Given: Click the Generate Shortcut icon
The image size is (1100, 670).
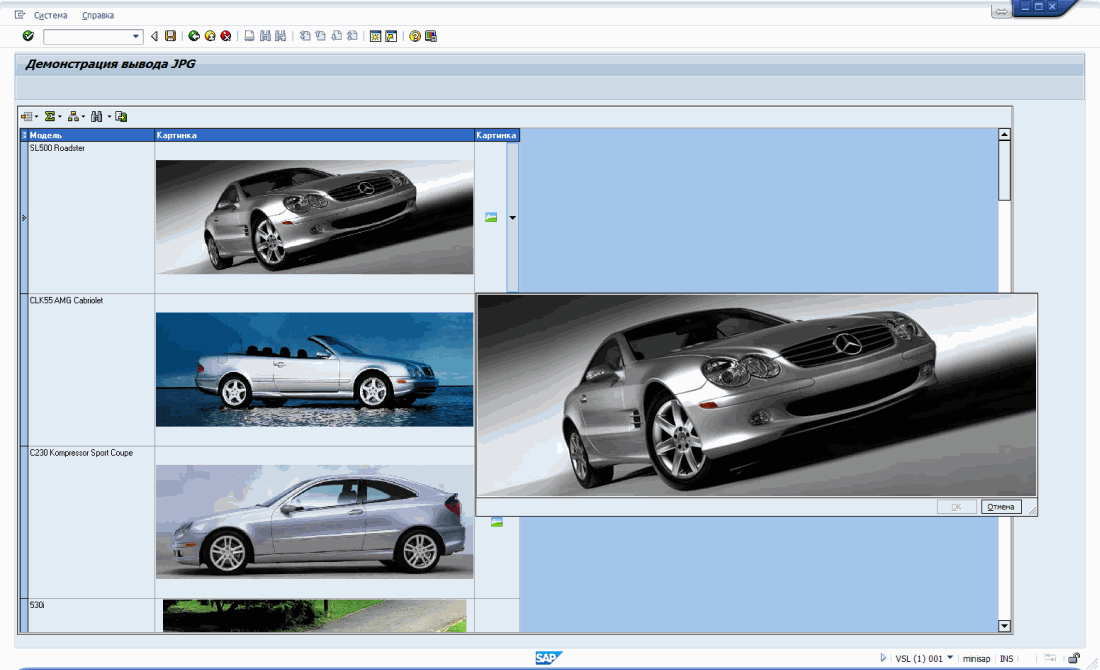Looking at the screenshot, I should pos(391,36).
